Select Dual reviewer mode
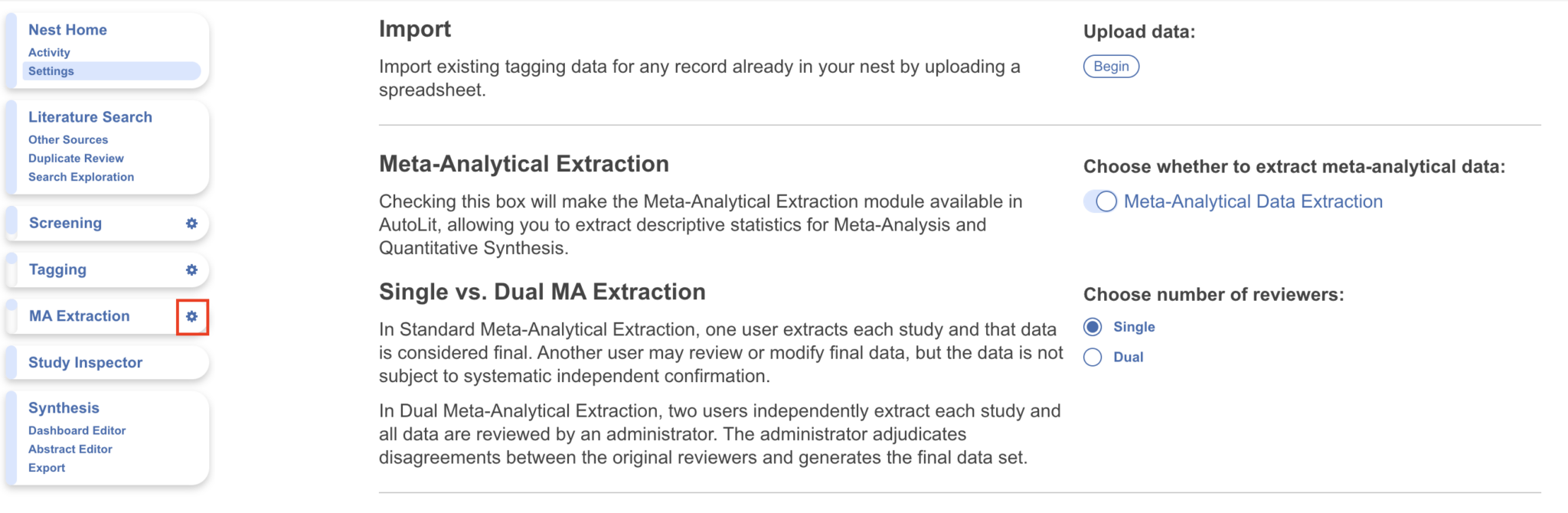 coord(1093,357)
